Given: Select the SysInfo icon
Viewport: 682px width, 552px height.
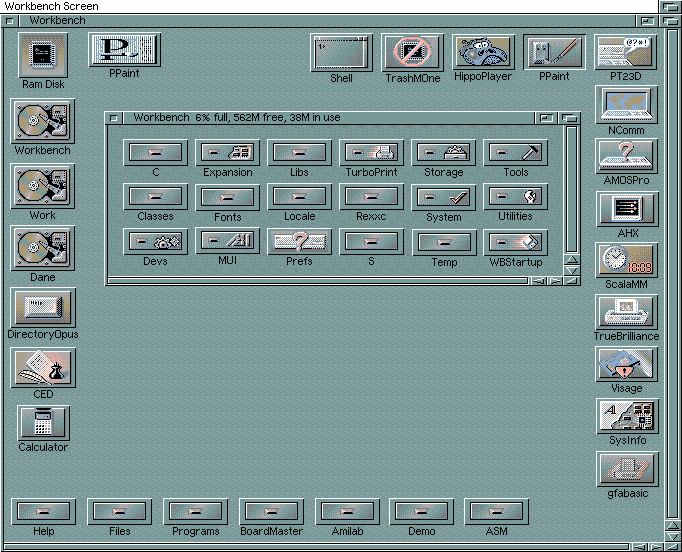Looking at the screenshot, I should click(627, 416).
